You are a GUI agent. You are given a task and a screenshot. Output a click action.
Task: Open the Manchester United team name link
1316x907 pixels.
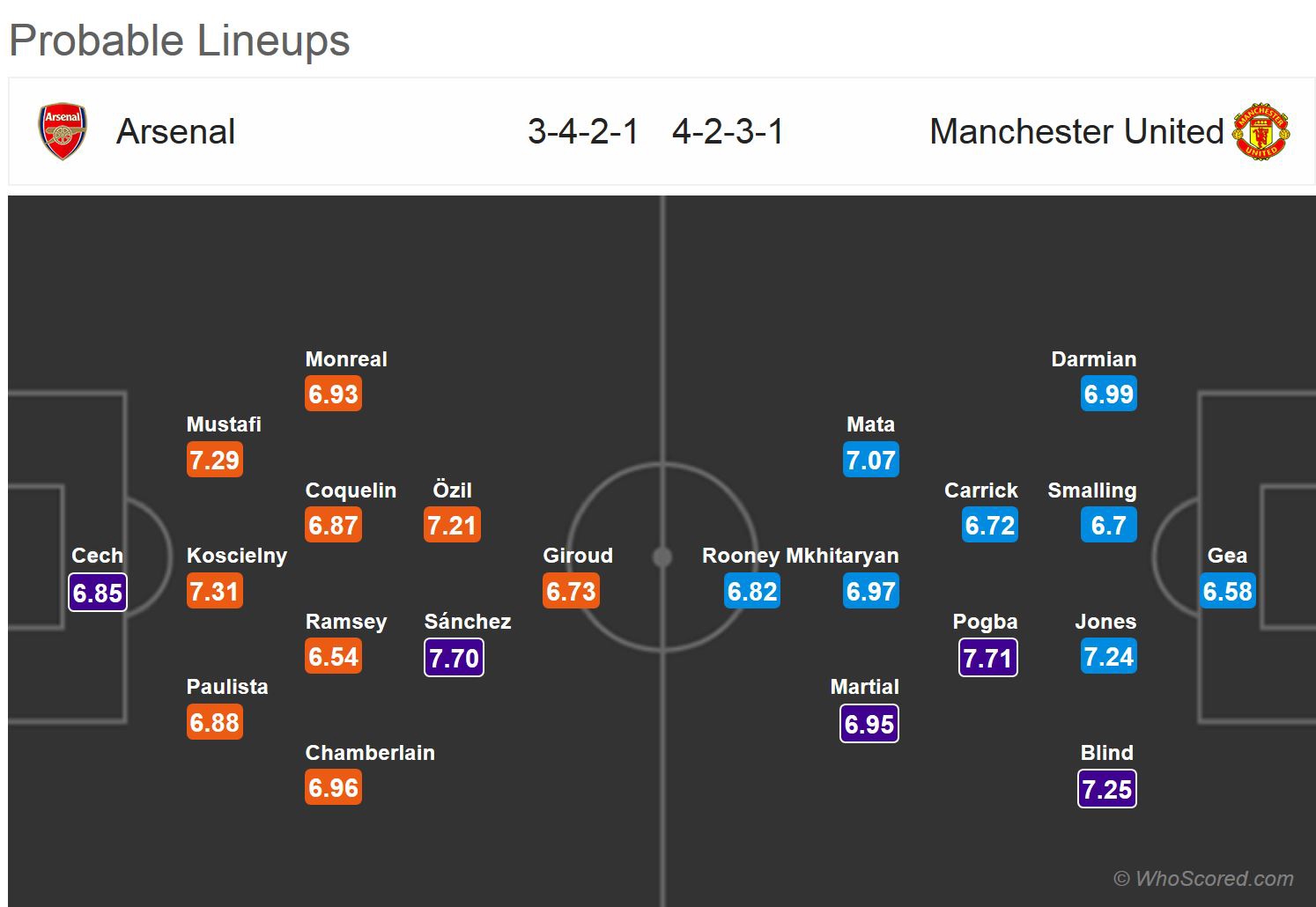[x=1076, y=132]
